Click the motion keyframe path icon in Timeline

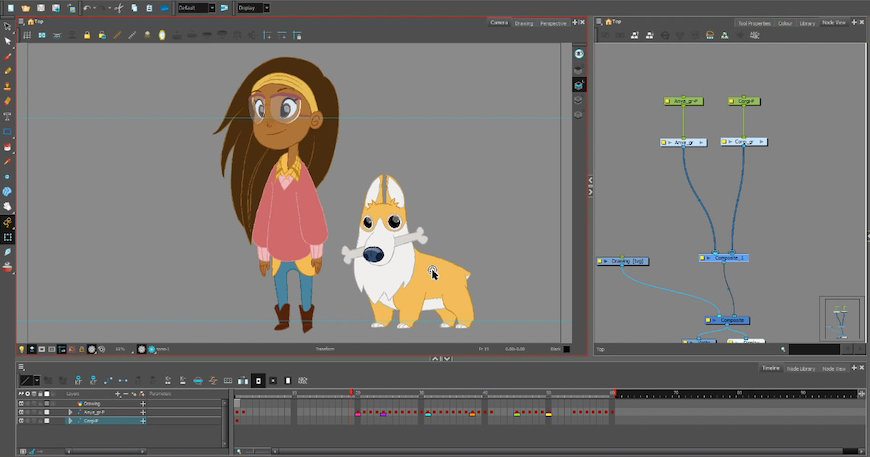(108, 380)
